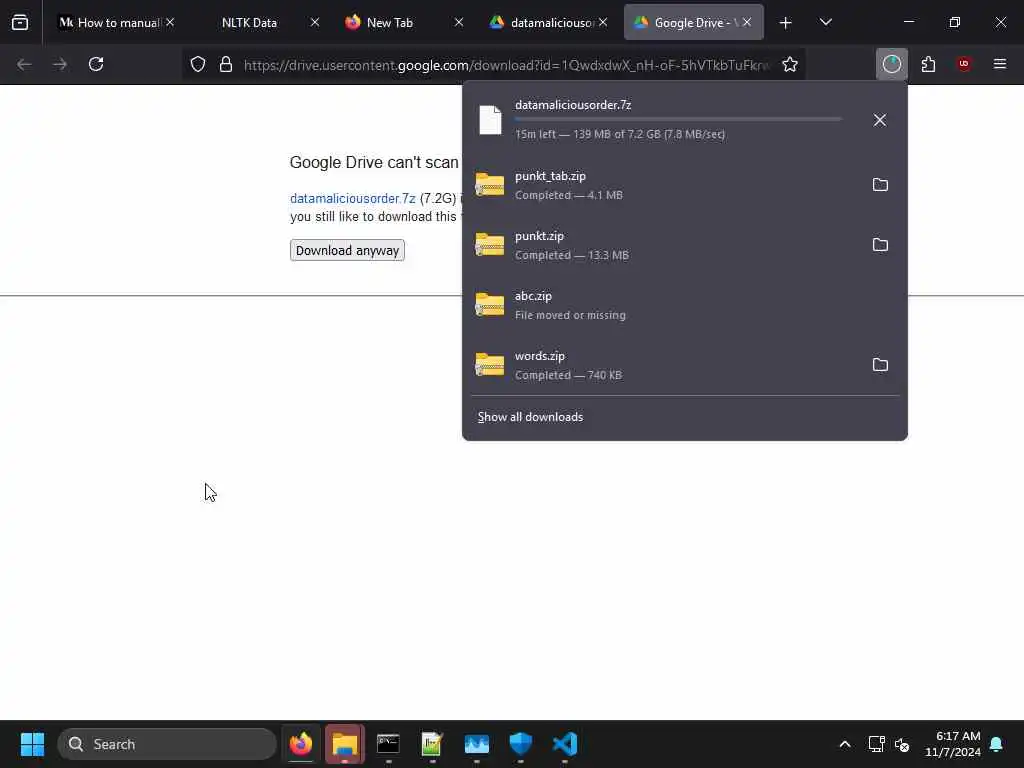Click the words.zip file icon
Screen dimensions: 1024x768
(490, 365)
